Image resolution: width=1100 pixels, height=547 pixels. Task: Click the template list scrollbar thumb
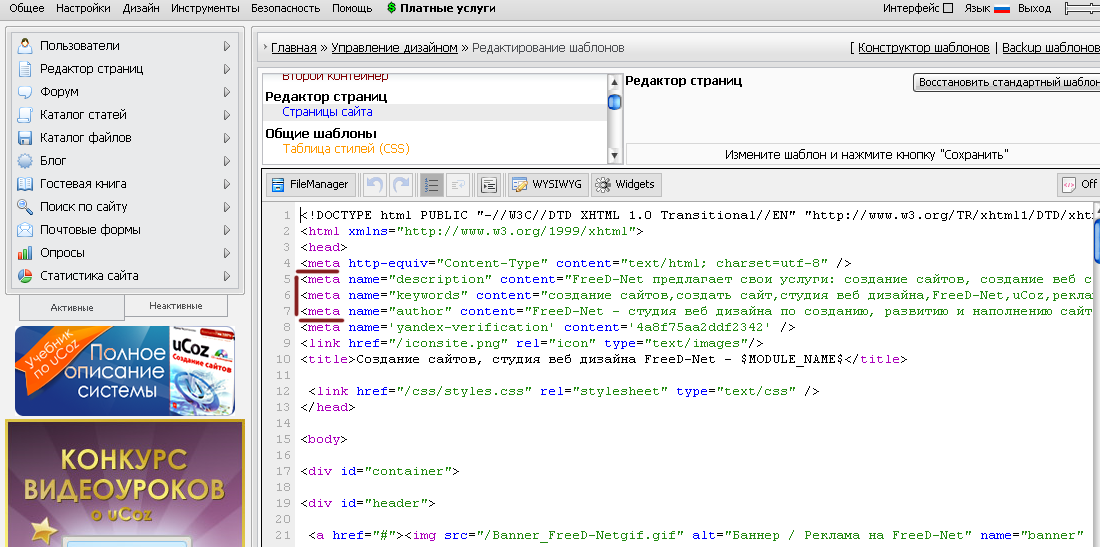tap(615, 102)
